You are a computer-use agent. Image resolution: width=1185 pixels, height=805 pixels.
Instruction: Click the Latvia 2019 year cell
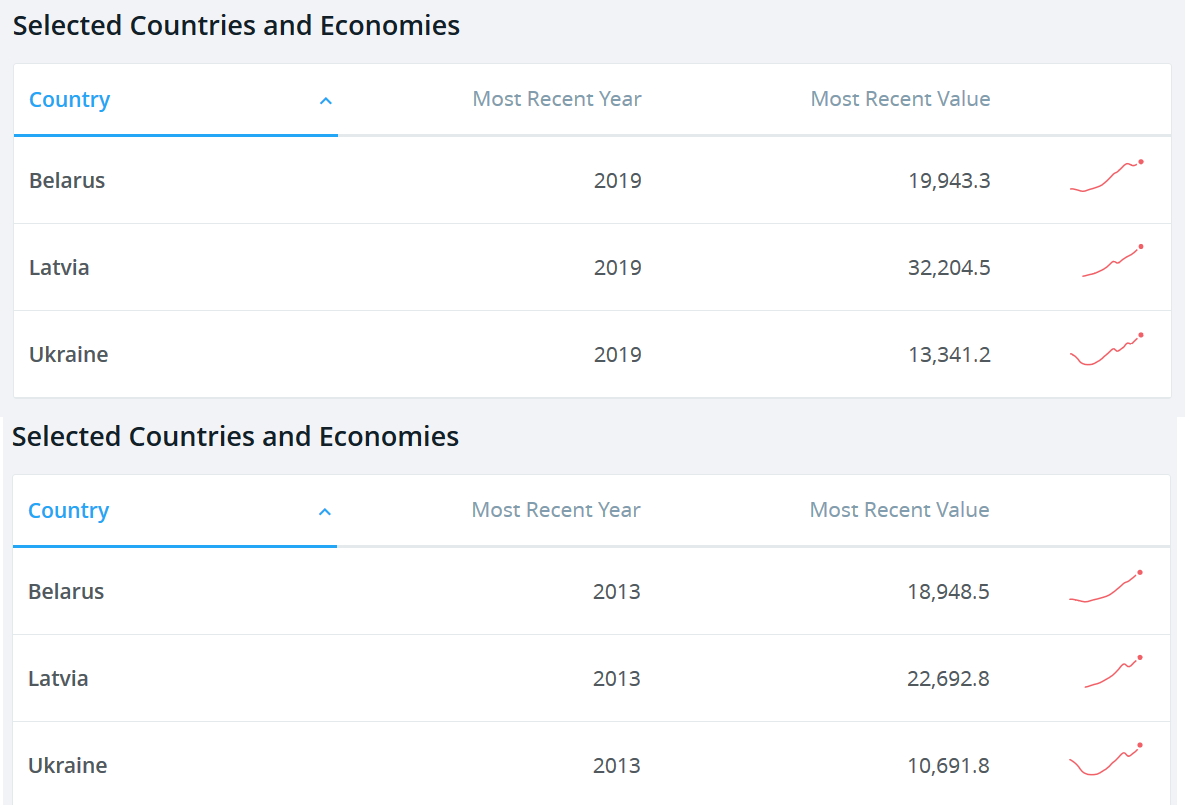(x=617, y=268)
